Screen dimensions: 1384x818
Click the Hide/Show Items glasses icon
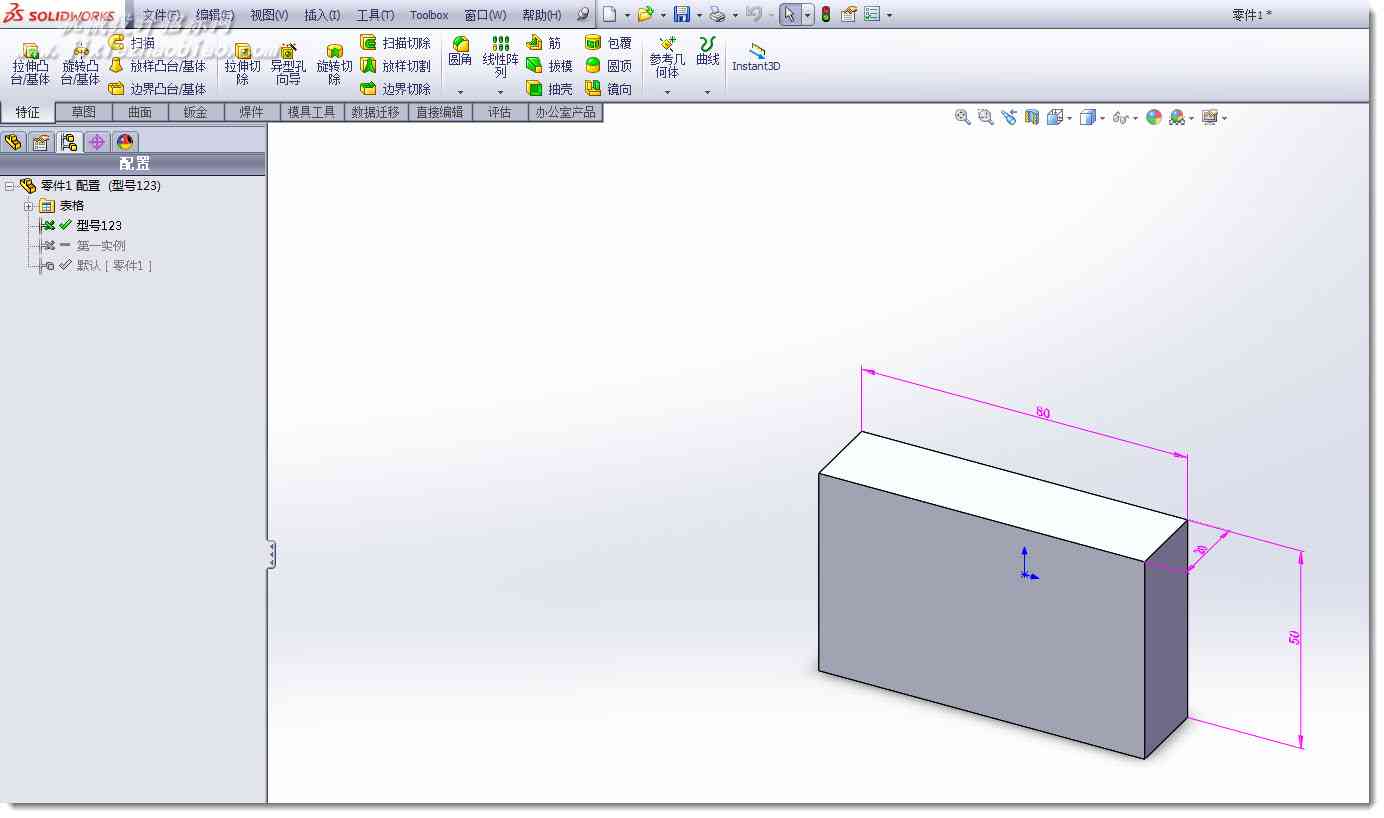coord(1121,117)
